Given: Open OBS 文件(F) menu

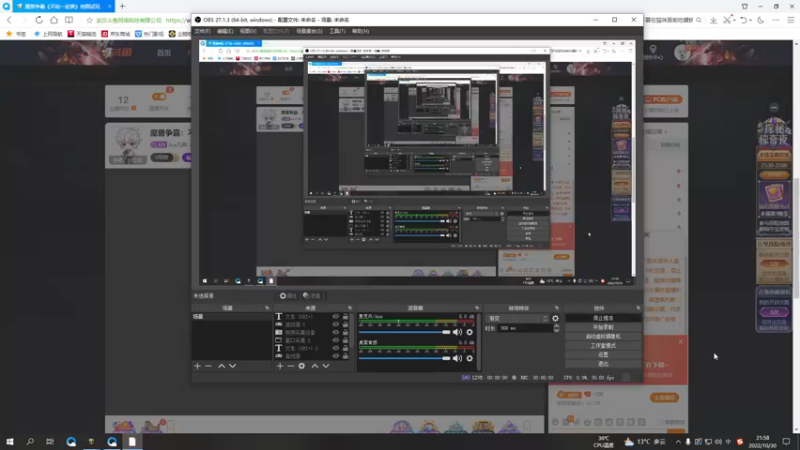Looking at the screenshot, I should [203, 31].
